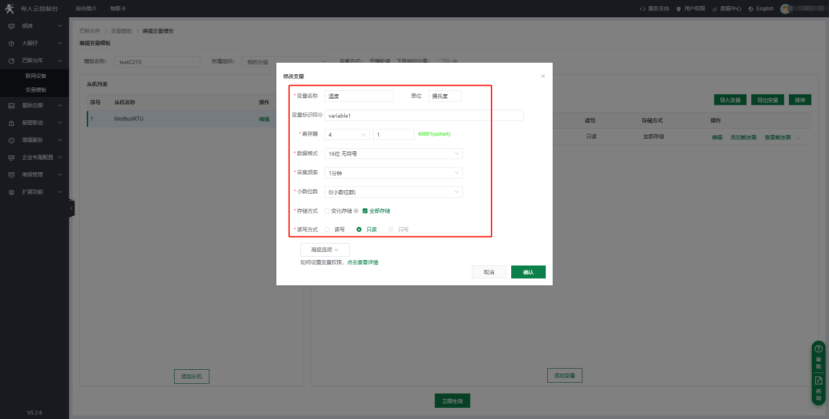Uncheck the 全部存储 checkbox
The height and width of the screenshot is (419, 830).
coord(364,211)
